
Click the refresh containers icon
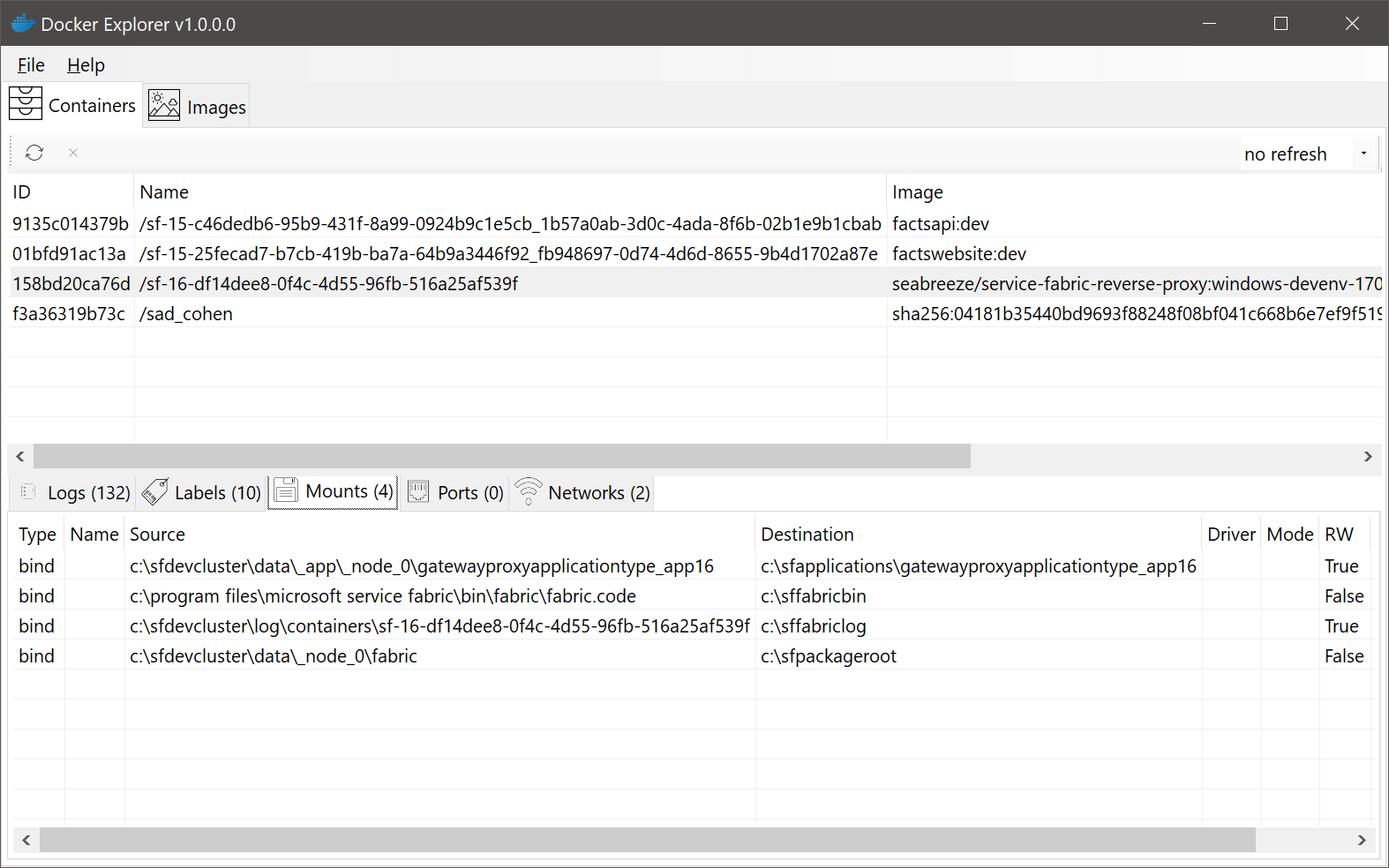click(34, 153)
